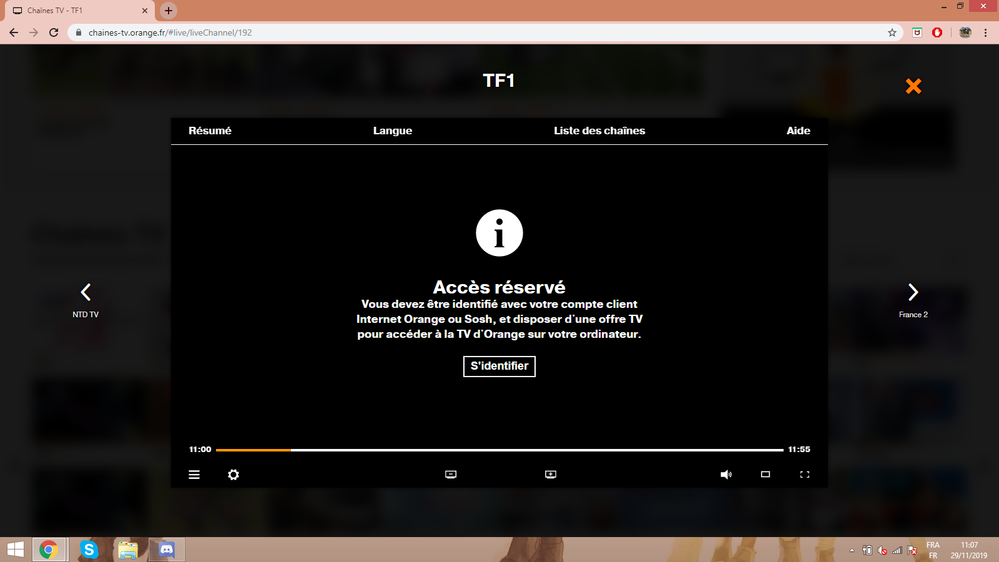The width and height of the screenshot is (999, 562).
Task: Bookmark this page with star icon
Action: 892,32
